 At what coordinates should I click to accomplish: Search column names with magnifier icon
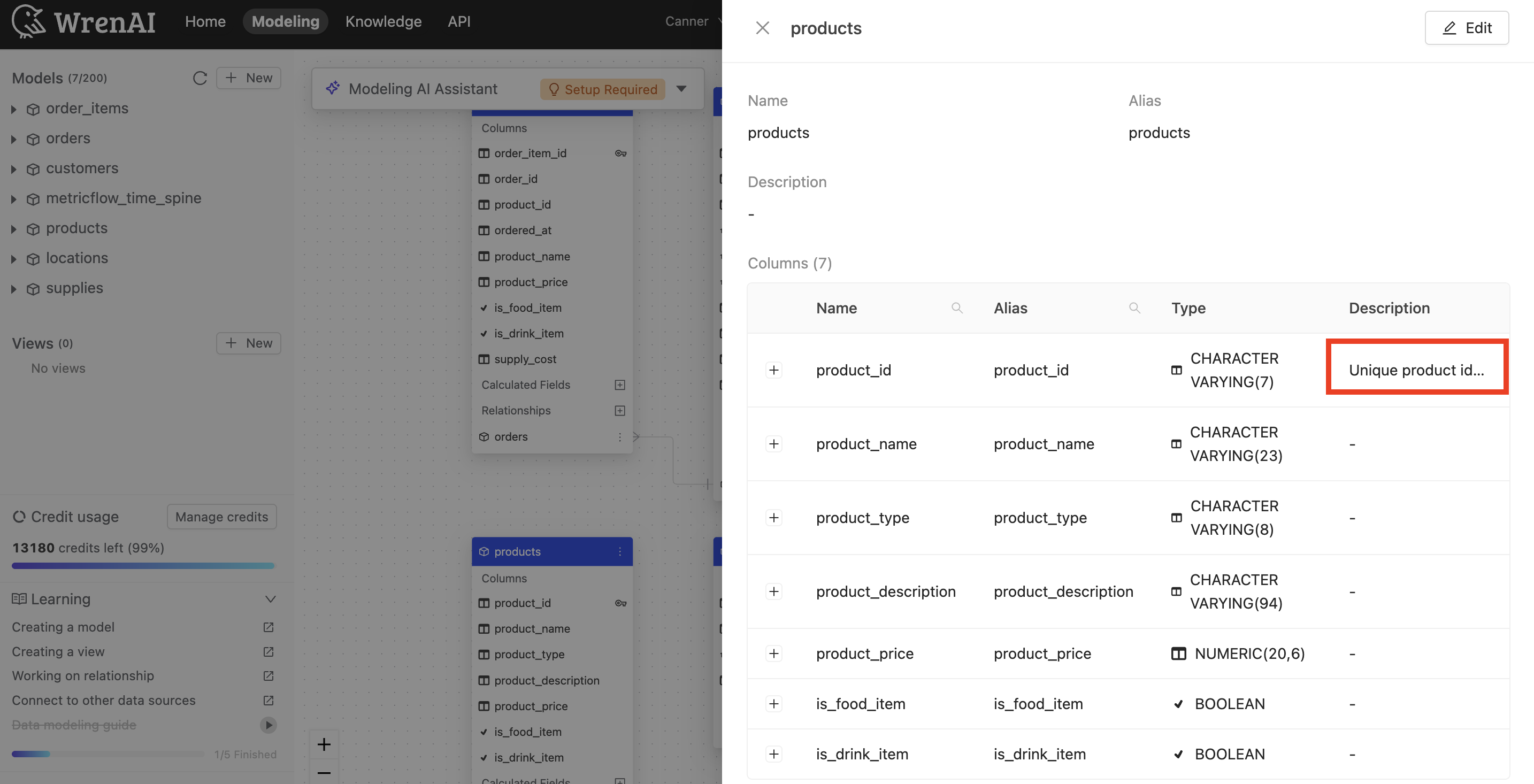point(956,308)
